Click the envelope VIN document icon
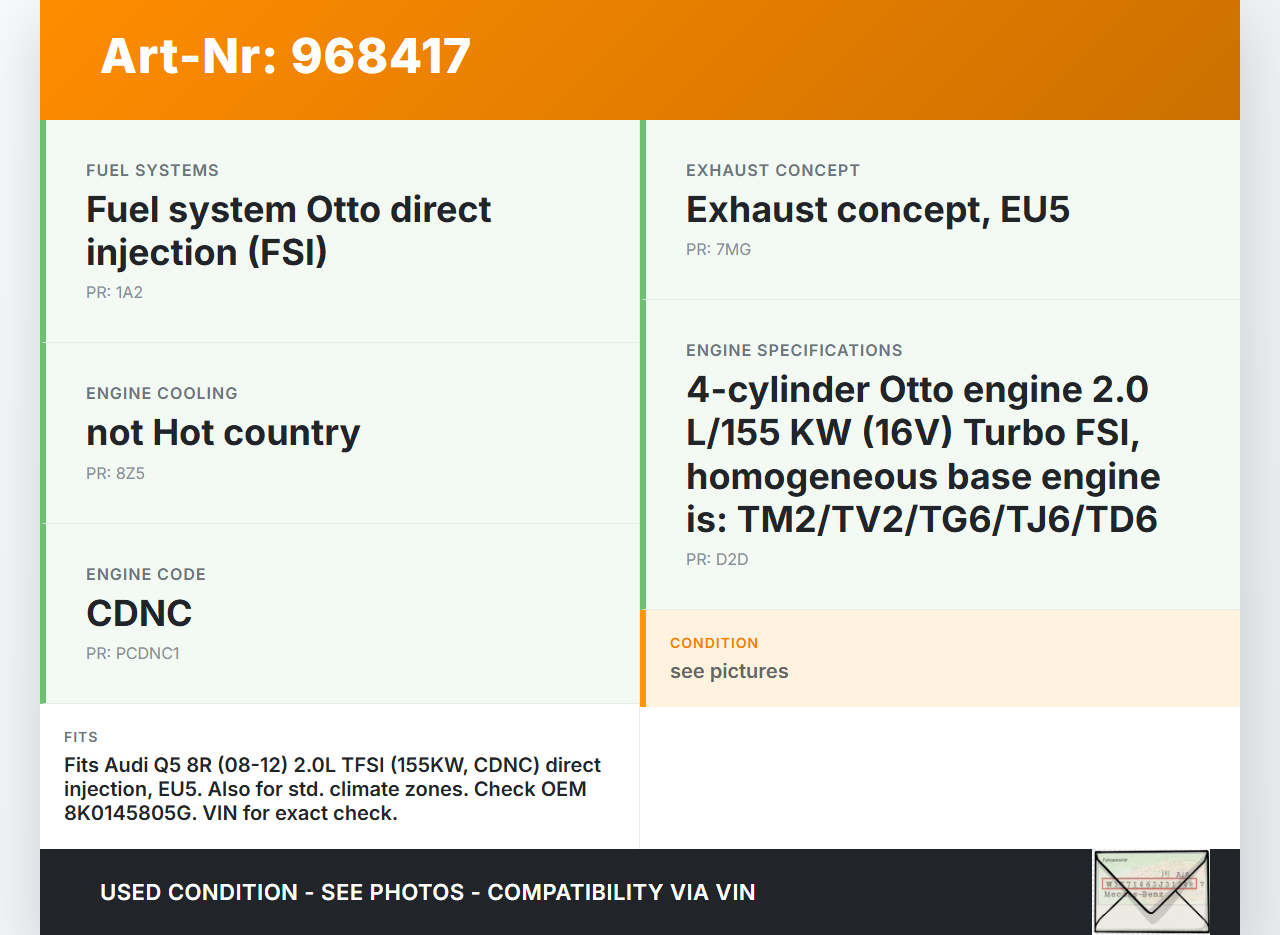The height and width of the screenshot is (935, 1280). click(1151, 890)
